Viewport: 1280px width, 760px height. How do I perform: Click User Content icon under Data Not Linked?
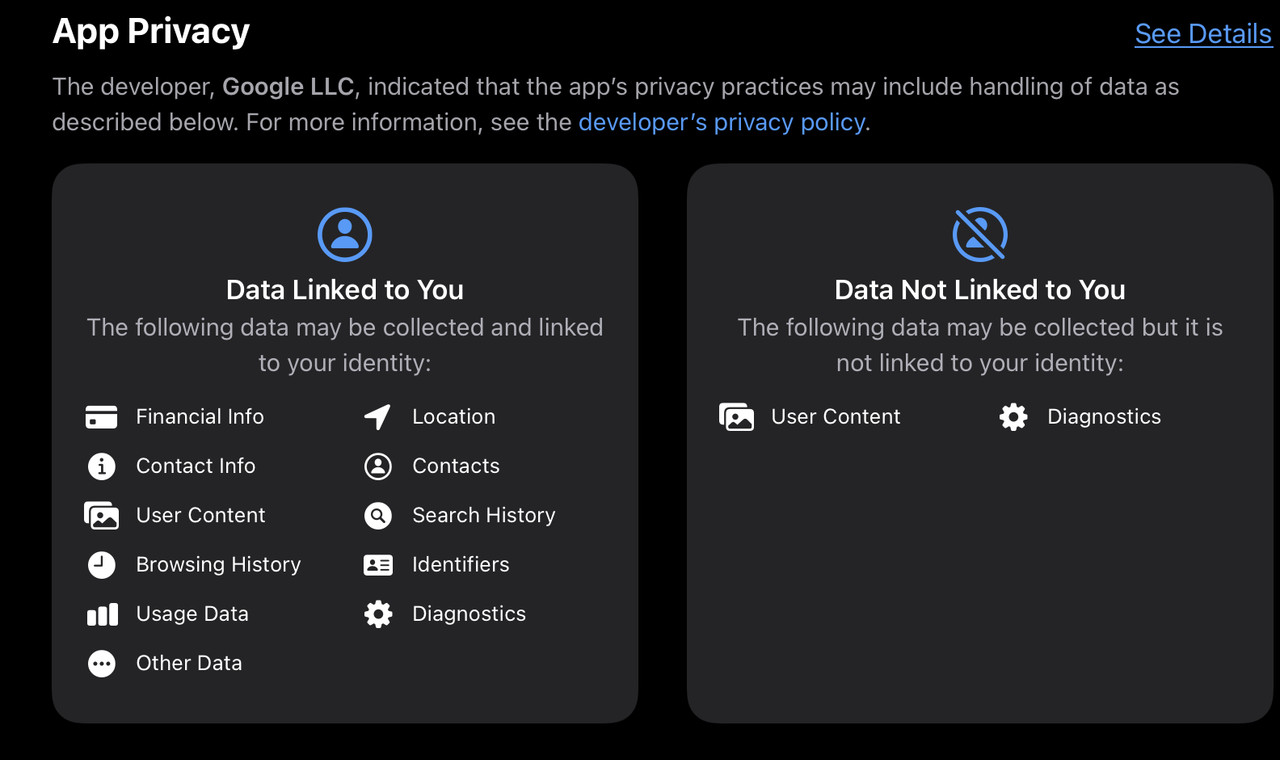coord(737,417)
